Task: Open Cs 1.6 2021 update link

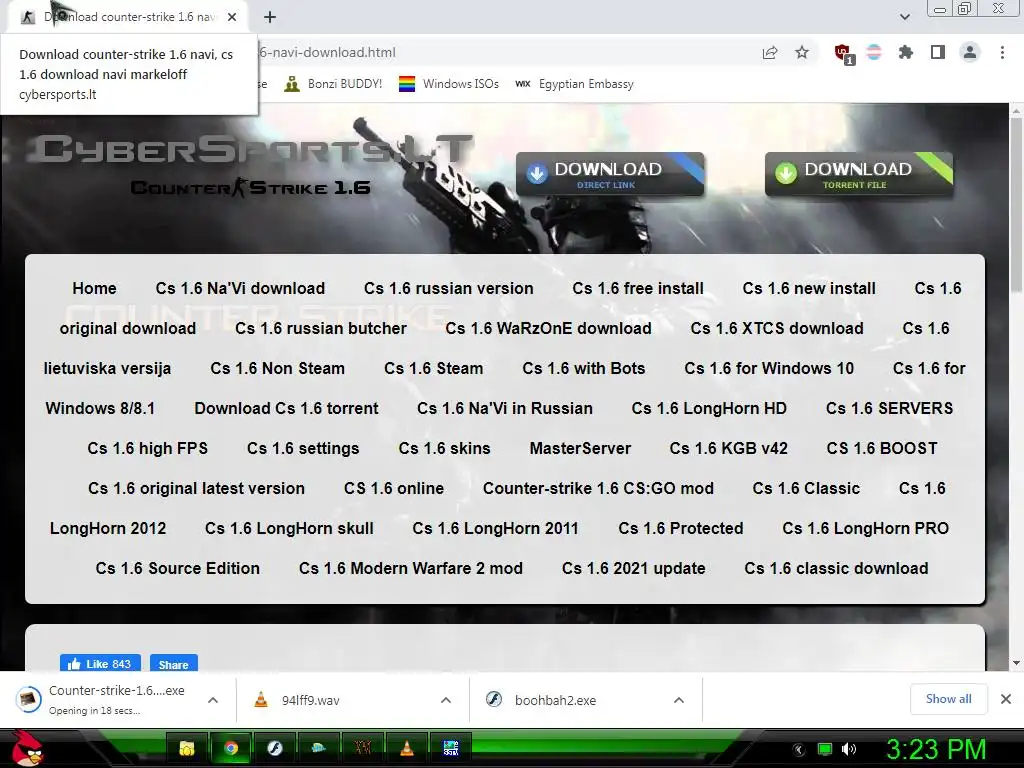Action: click(x=633, y=568)
